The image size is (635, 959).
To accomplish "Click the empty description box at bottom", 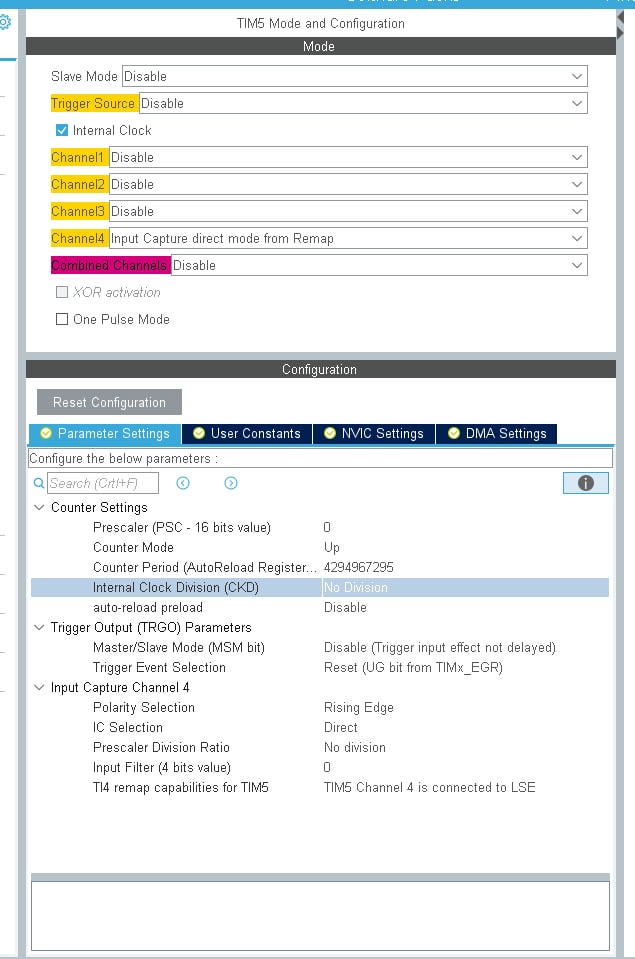I will 320,916.
